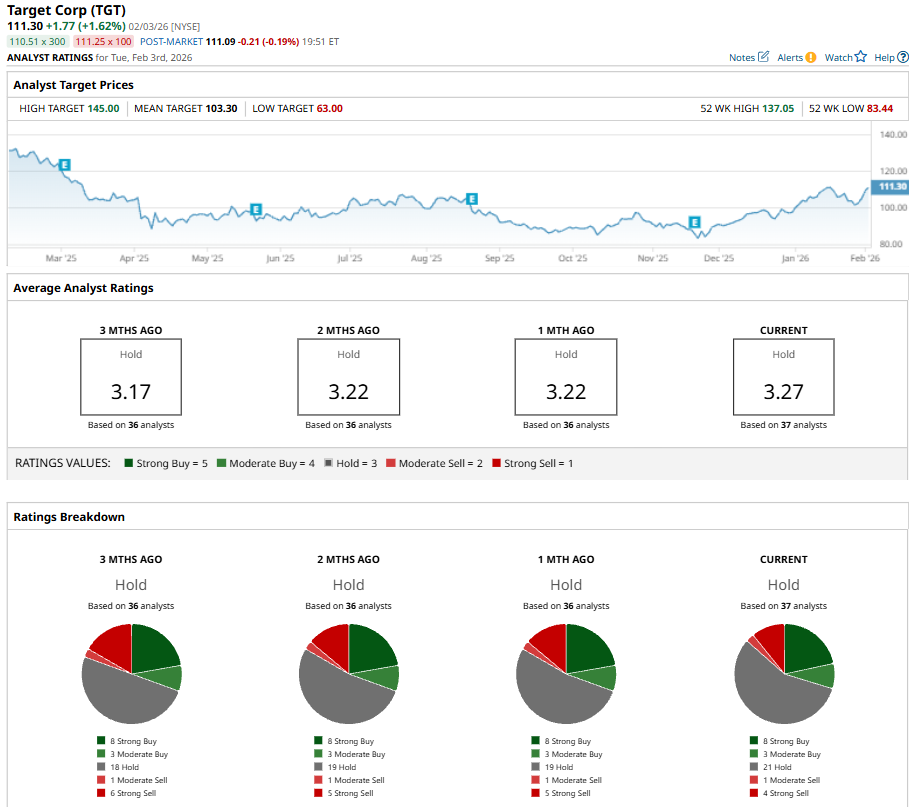Select the earnings marker before Dec '25
The width and height of the screenshot is (912, 807).
(x=694, y=222)
